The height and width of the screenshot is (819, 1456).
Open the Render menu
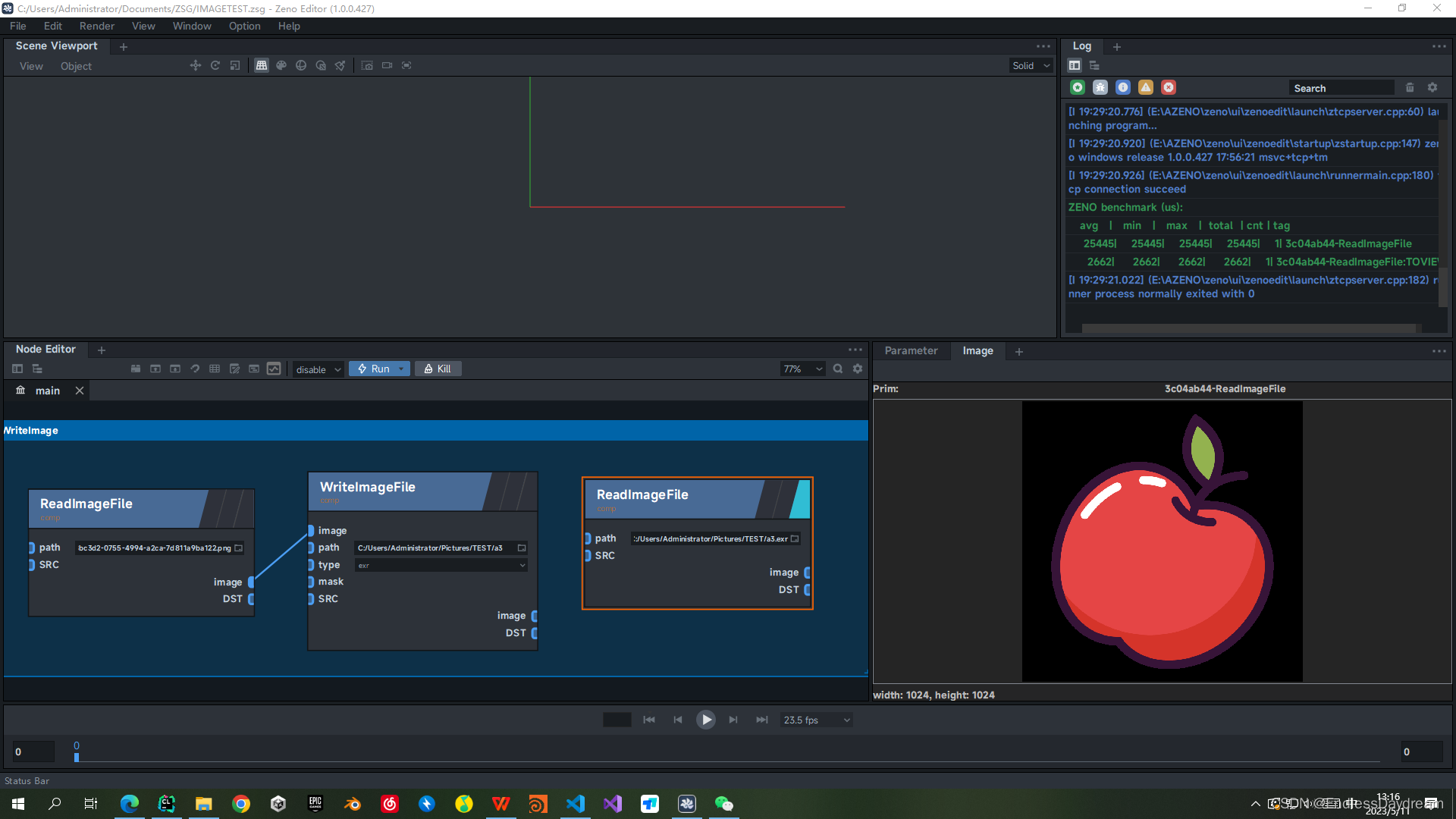click(x=97, y=26)
